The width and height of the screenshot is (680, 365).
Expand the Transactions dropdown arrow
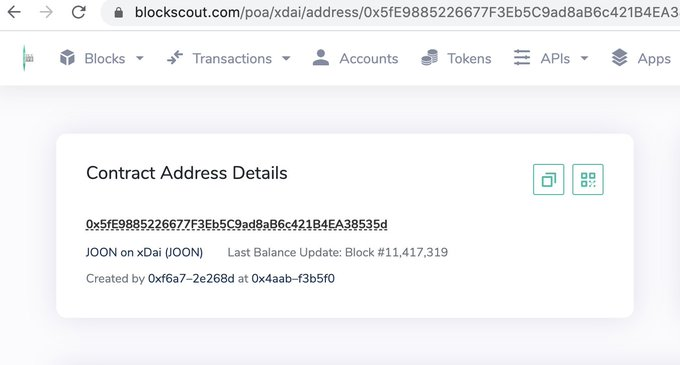286,58
